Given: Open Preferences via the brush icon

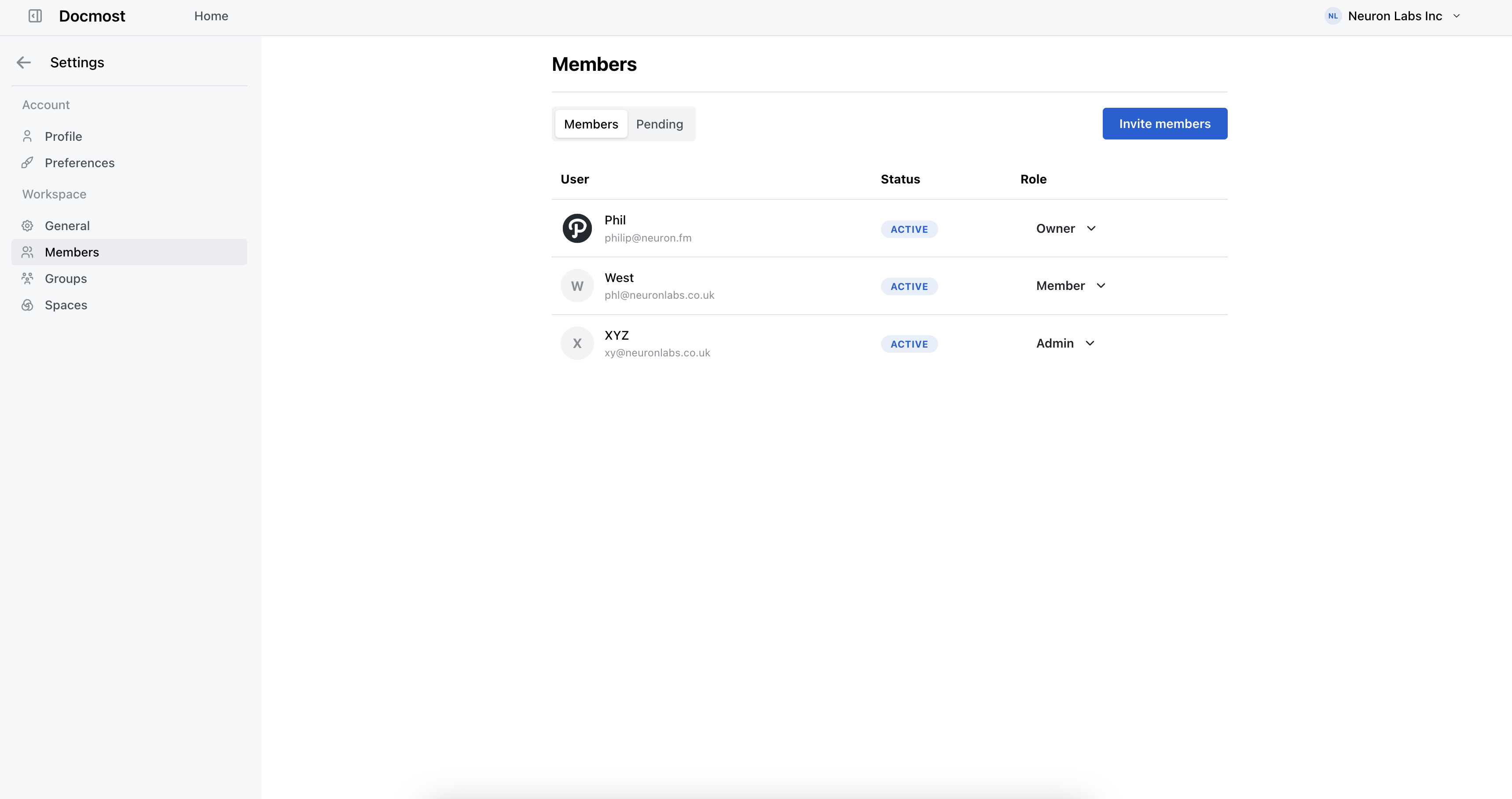Looking at the screenshot, I should click(x=27, y=163).
